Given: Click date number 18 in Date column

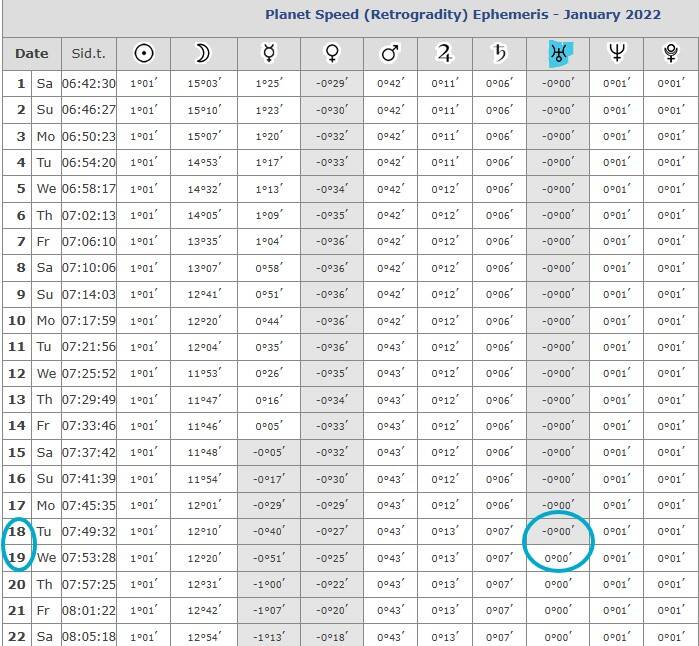Looking at the screenshot, I should (x=17, y=531).
